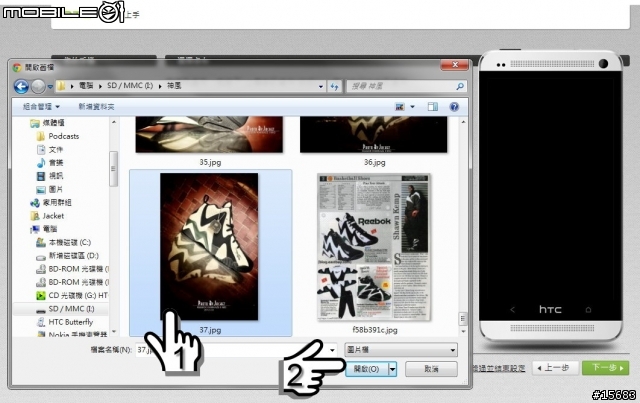The height and width of the screenshot is (403, 640).
Task: Click the help question mark icon
Action: click(454, 107)
